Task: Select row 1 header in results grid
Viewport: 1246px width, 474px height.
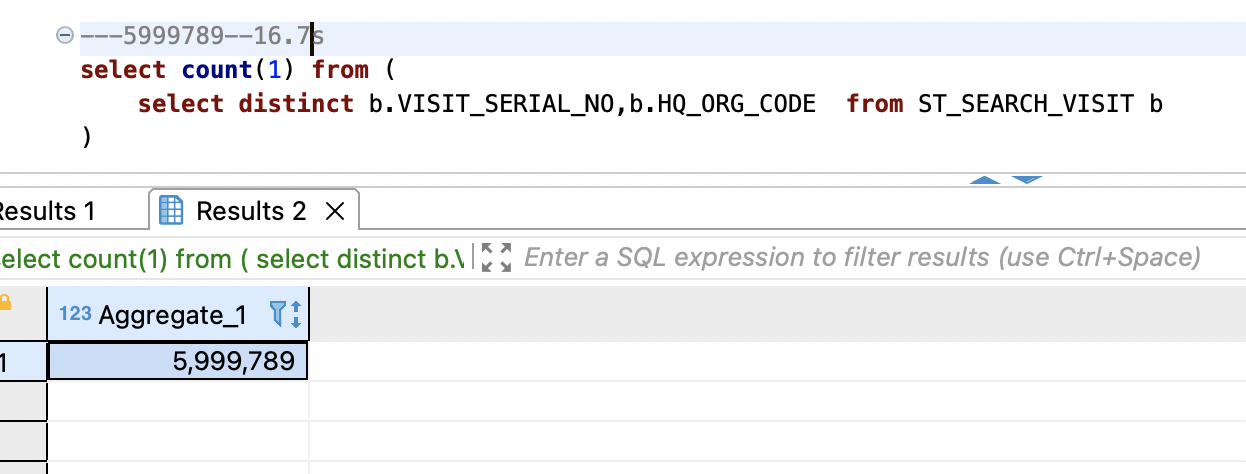Action: click(20, 361)
